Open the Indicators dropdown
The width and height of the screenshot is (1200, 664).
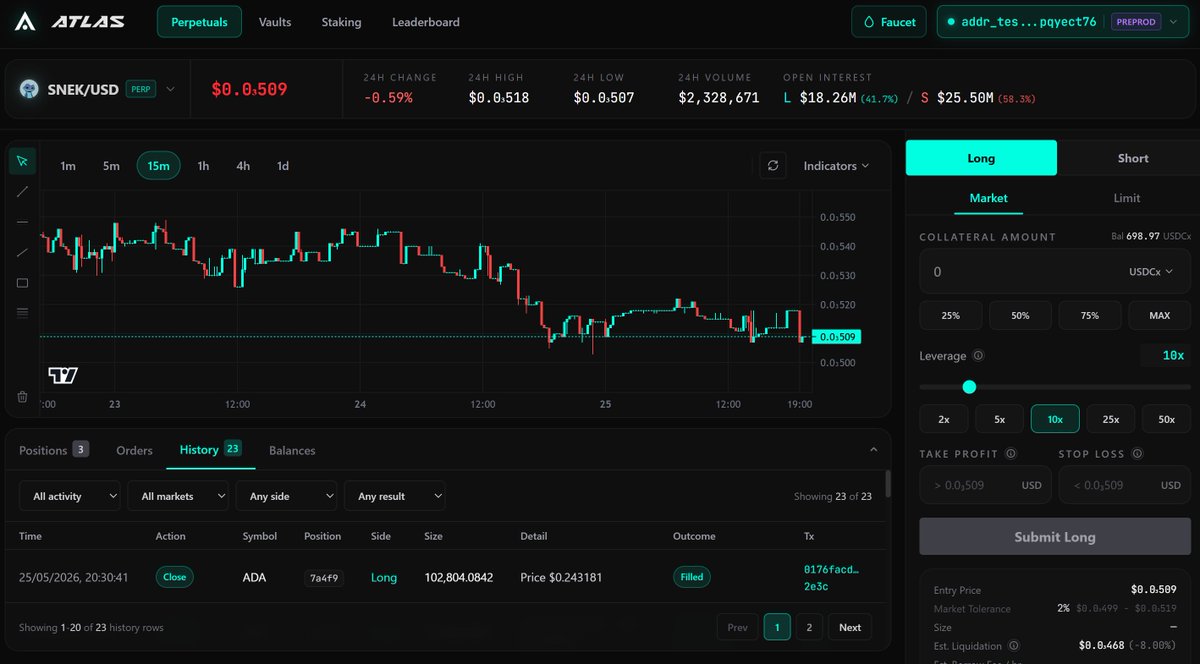coord(836,166)
